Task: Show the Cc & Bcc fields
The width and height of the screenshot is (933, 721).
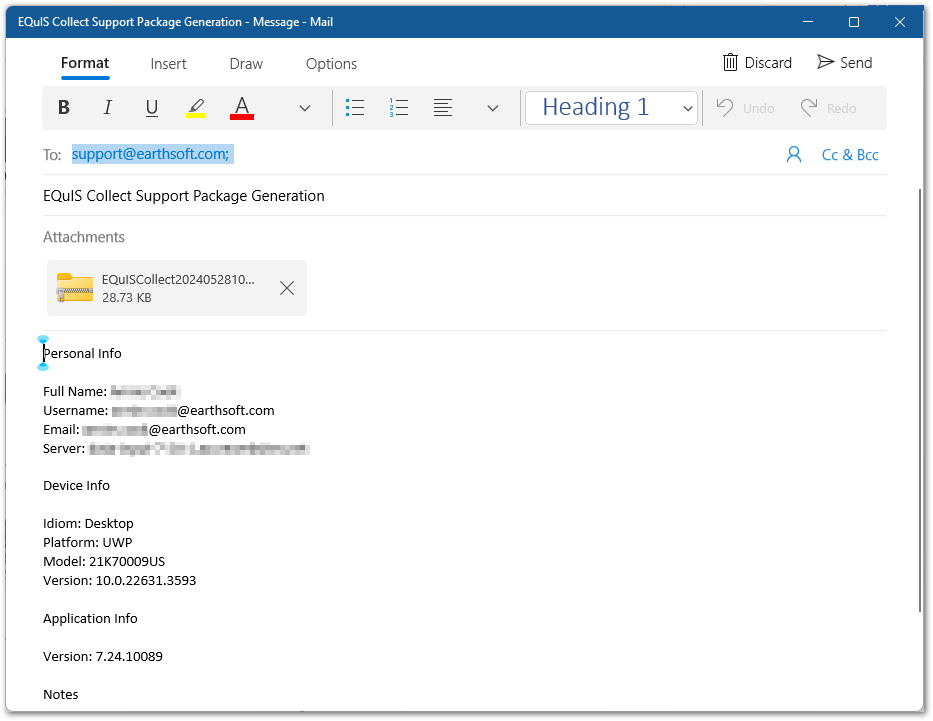Action: pos(849,154)
